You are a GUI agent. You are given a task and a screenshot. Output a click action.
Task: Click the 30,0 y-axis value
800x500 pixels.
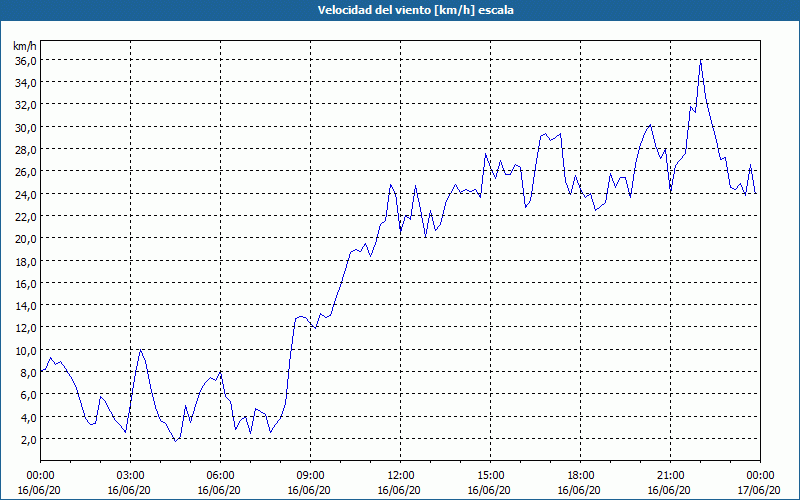click(x=26, y=128)
